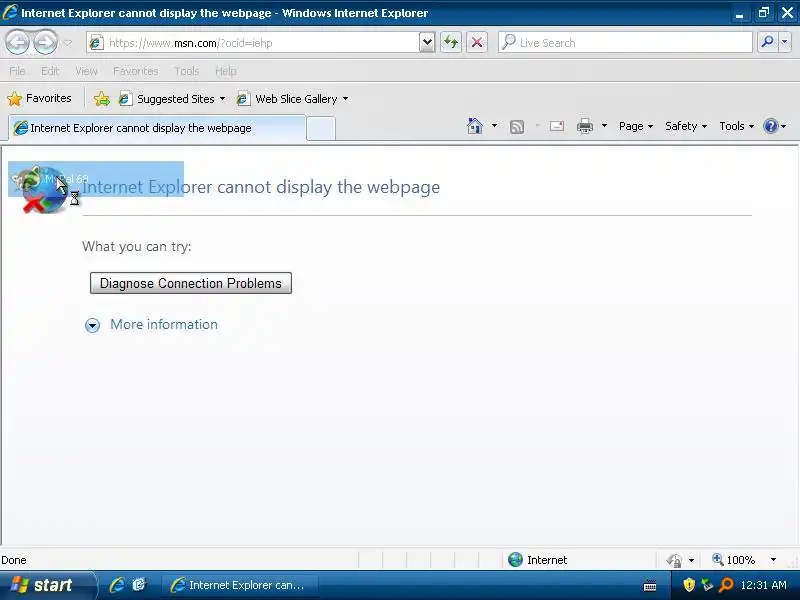Open the File menu

[17, 71]
